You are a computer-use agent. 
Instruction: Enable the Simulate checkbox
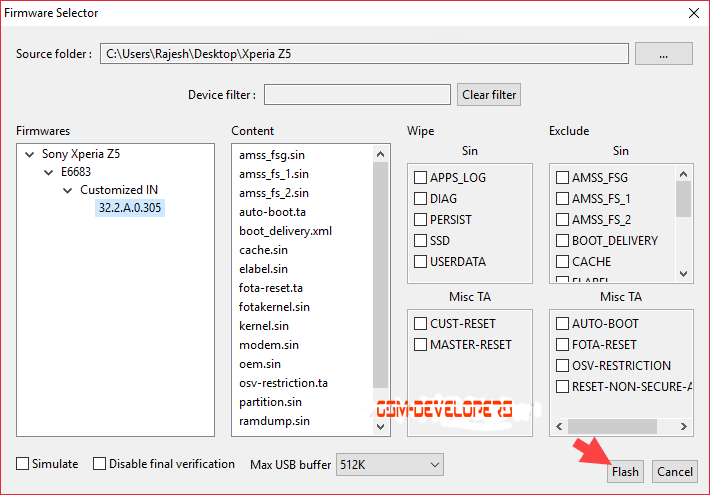pyautogui.click(x=22, y=463)
